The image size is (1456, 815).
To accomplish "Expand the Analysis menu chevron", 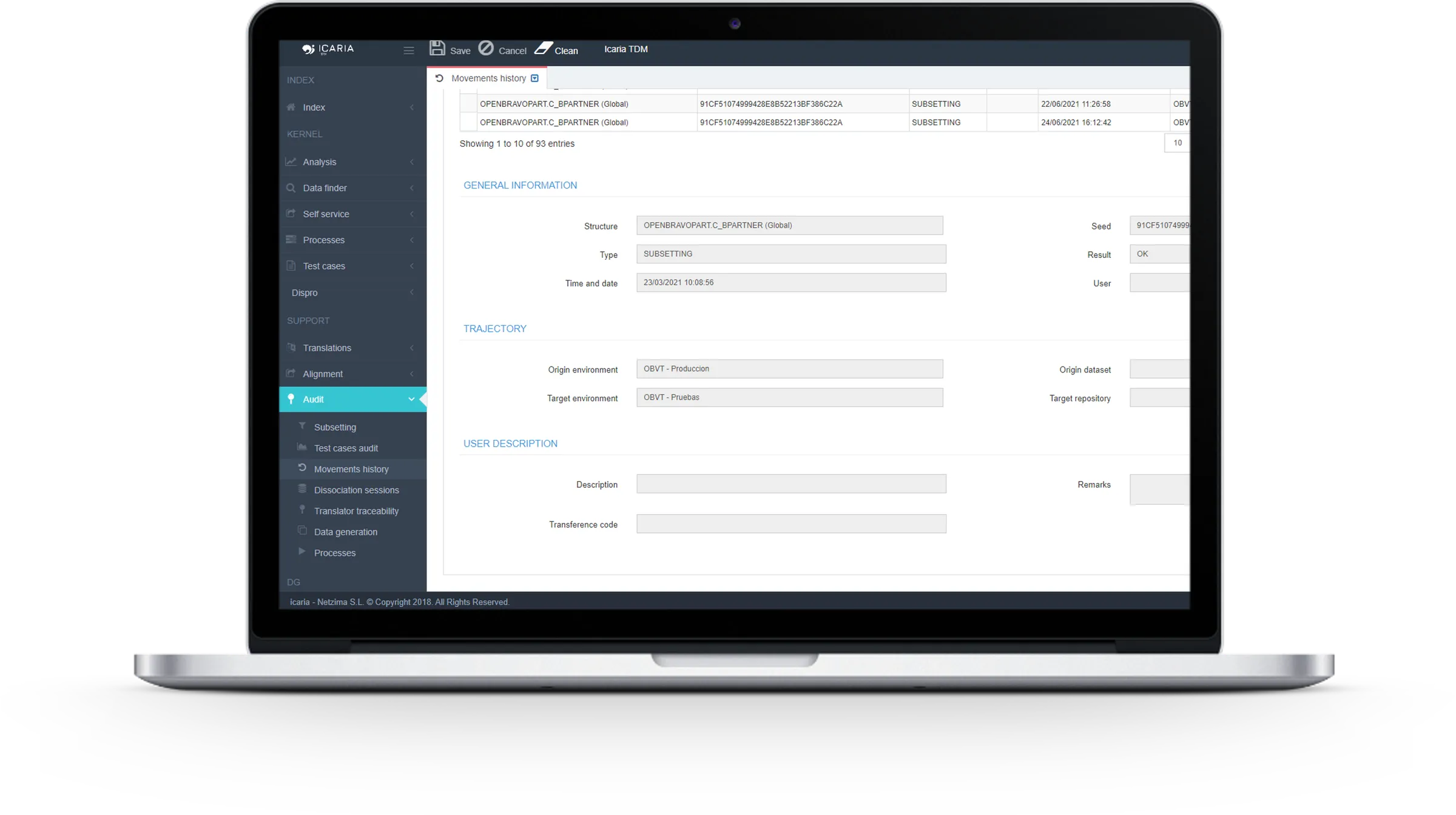I will pyautogui.click(x=412, y=162).
